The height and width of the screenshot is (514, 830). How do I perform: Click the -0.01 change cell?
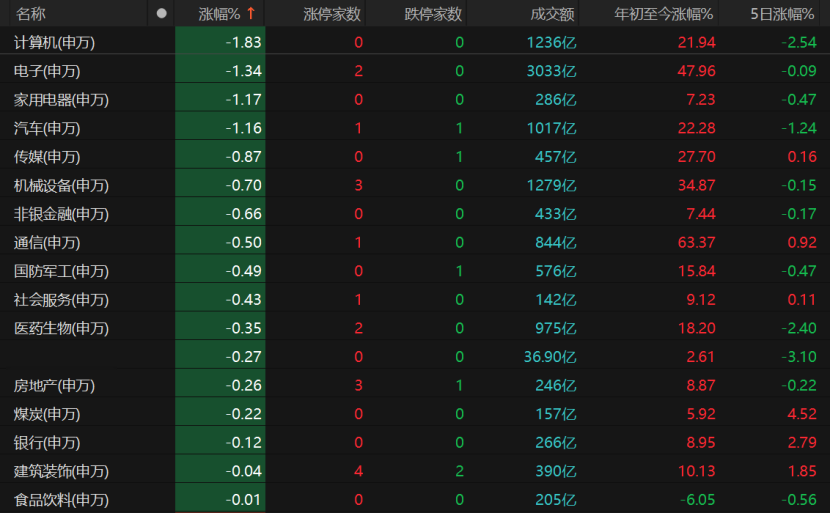(x=220, y=500)
